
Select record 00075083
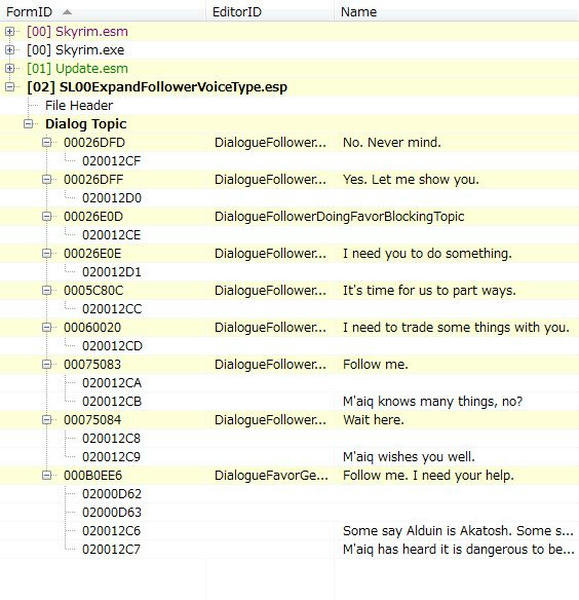(92, 364)
